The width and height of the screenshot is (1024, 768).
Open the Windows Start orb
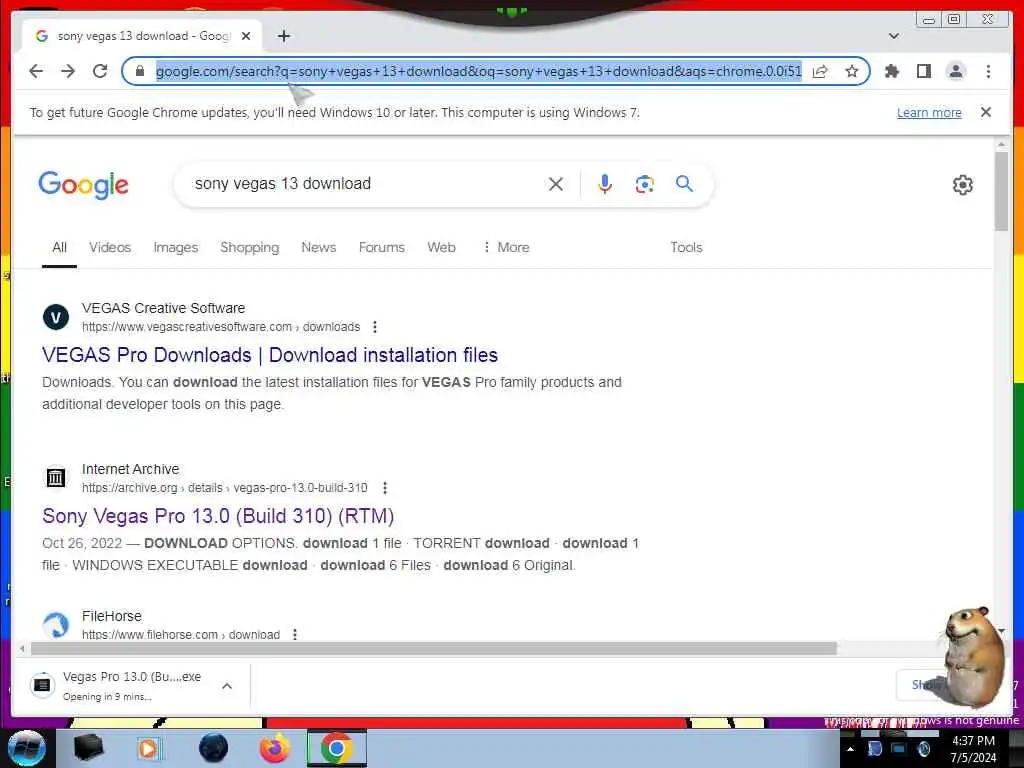(26, 748)
